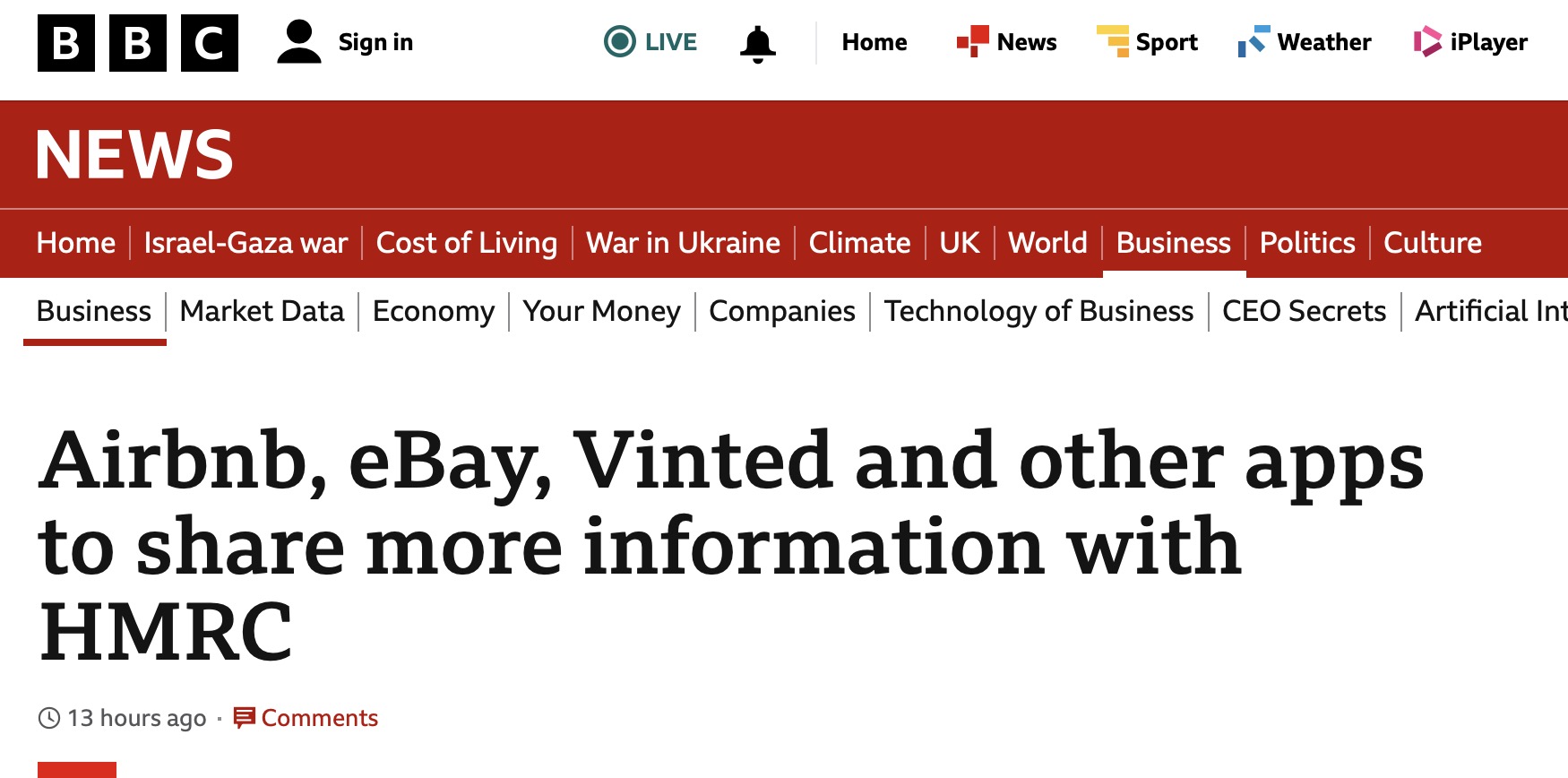
Task: Go to Climate section
Action: 859,243
